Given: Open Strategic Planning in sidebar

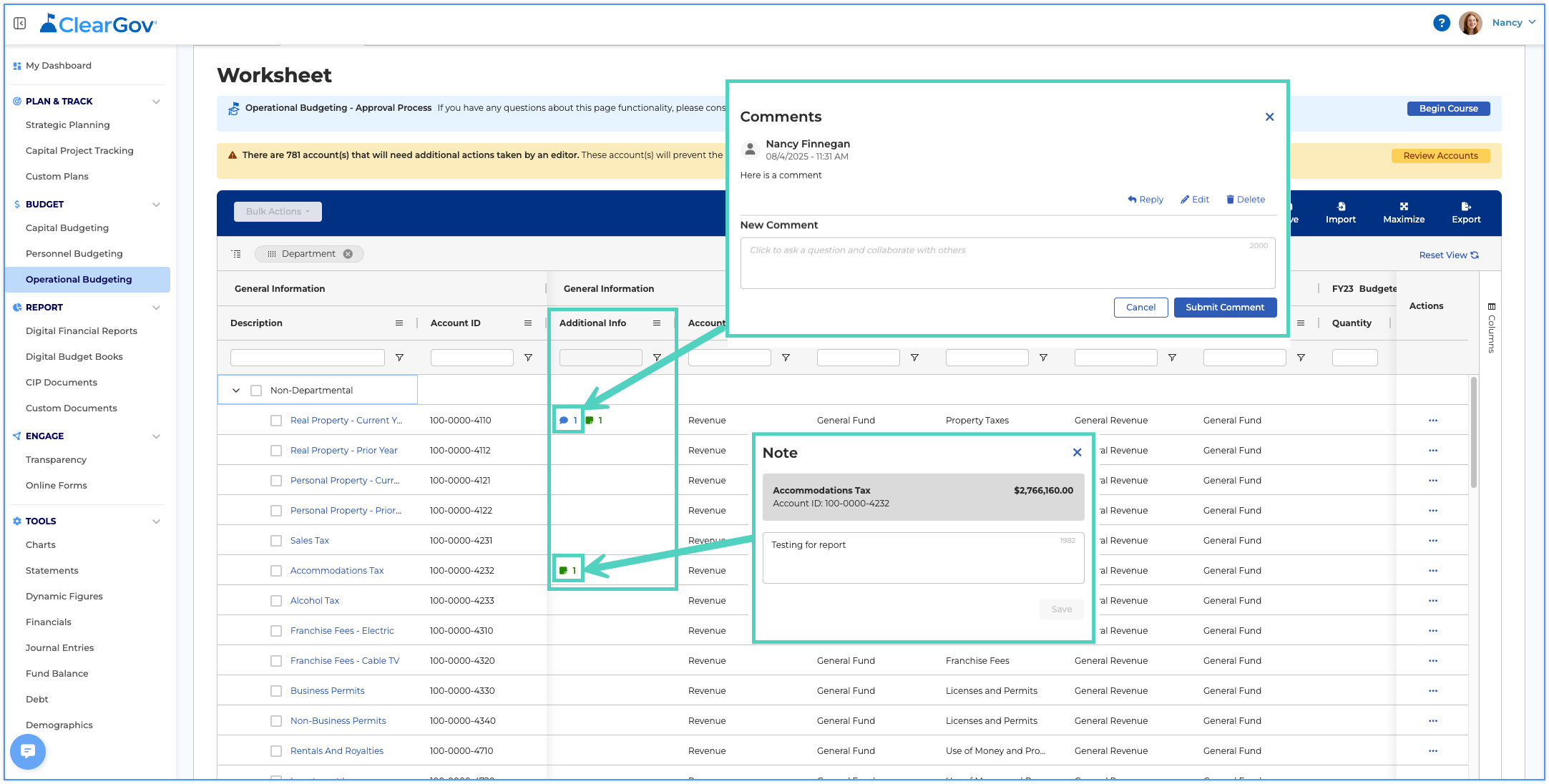Looking at the screenshot, I should [68, 125].
